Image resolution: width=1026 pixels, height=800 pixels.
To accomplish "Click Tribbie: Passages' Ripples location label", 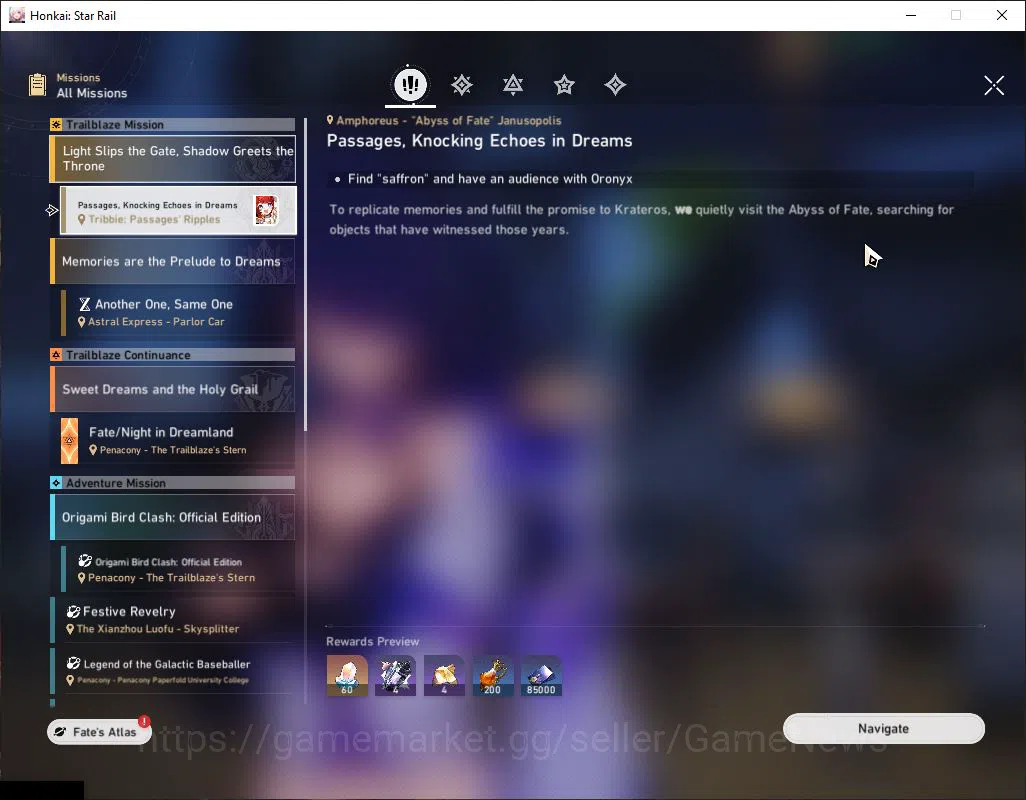I will [154, 219].
